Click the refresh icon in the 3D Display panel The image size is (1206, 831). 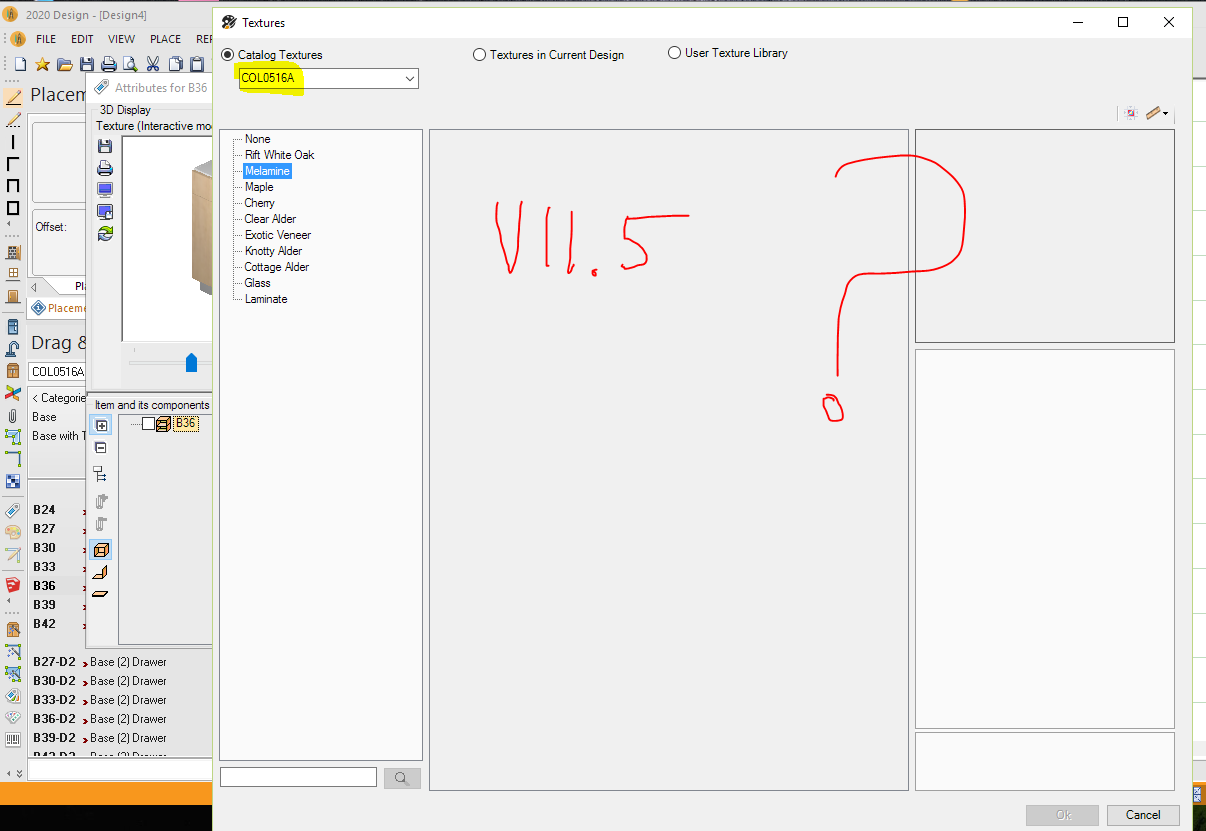(x=105, y=233)
